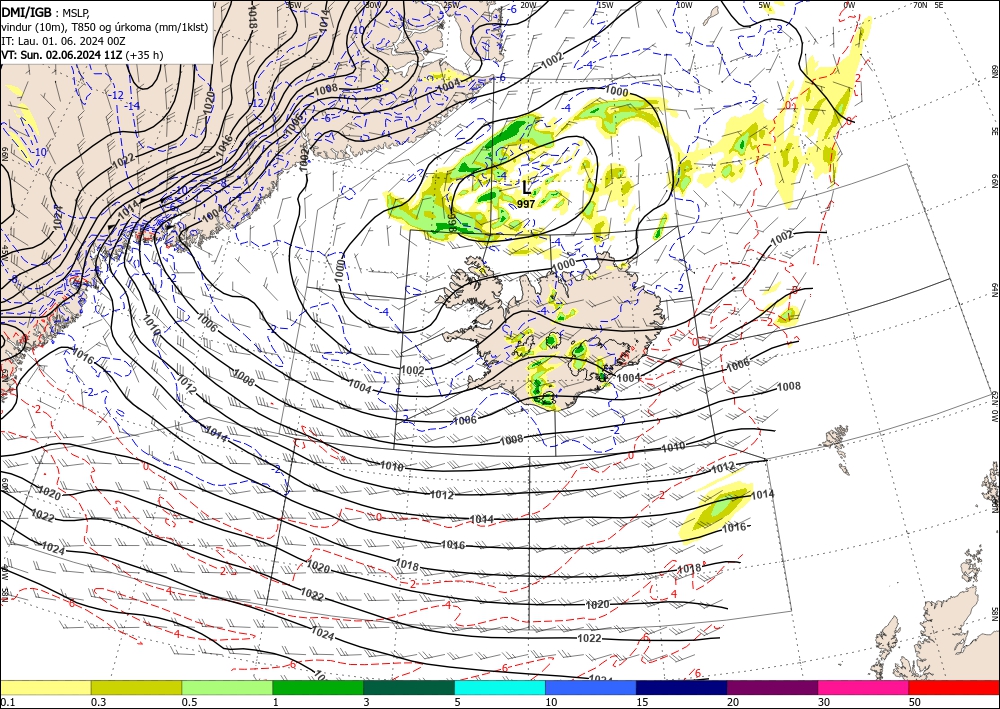
Task: Click the "VT: Sun. 02.06.2024 11Z (+35 h)" text
Action: click(82, 55)
